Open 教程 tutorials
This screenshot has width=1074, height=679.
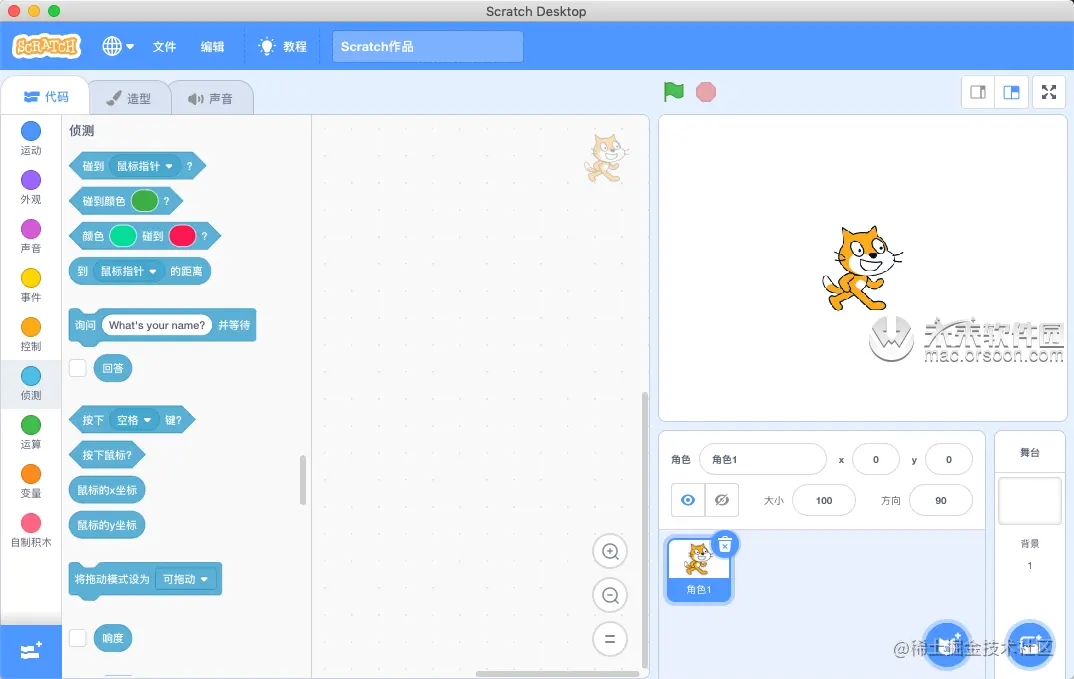[282, 47]
